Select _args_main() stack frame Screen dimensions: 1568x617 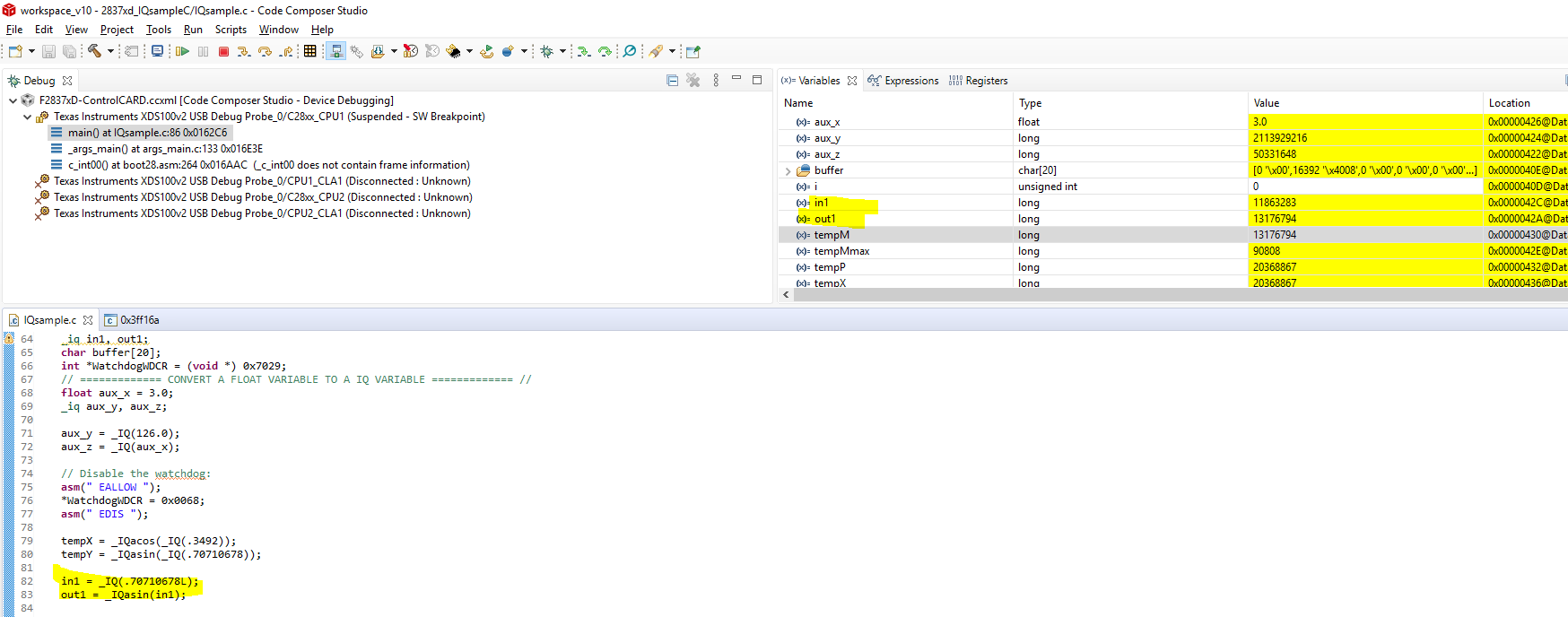point(157,149)
